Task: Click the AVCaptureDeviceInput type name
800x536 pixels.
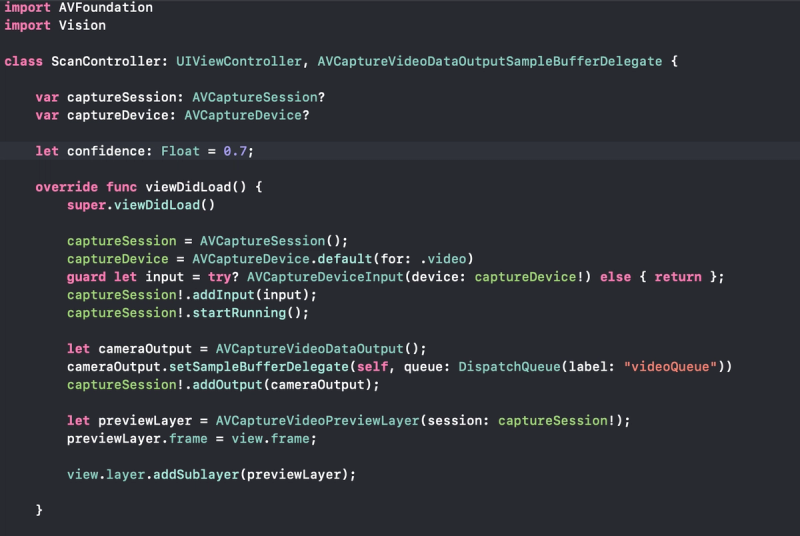Action: tap(325, 277)
